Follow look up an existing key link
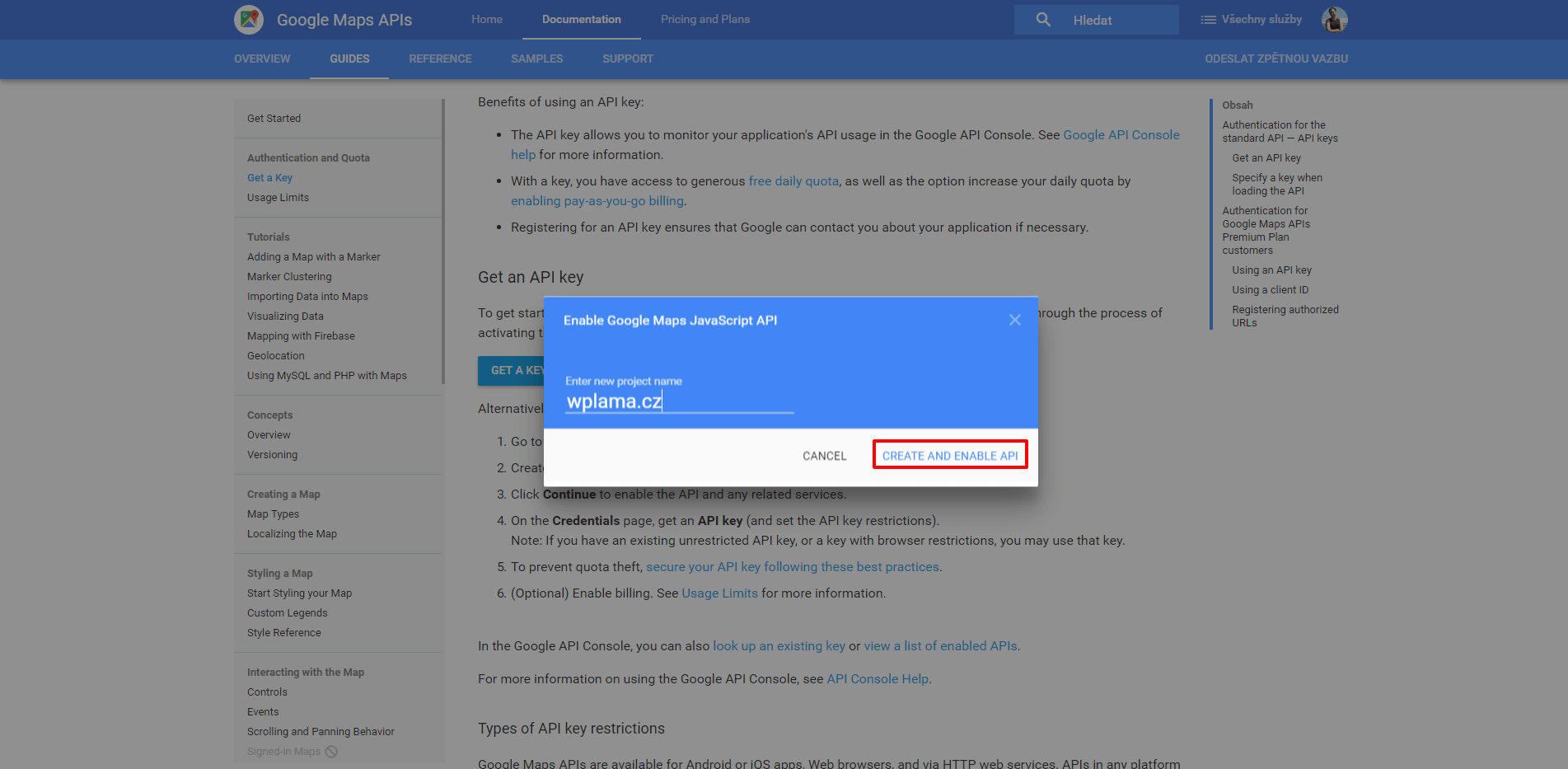This screenshot has width=1568, height=769. [x=779, y=645]
